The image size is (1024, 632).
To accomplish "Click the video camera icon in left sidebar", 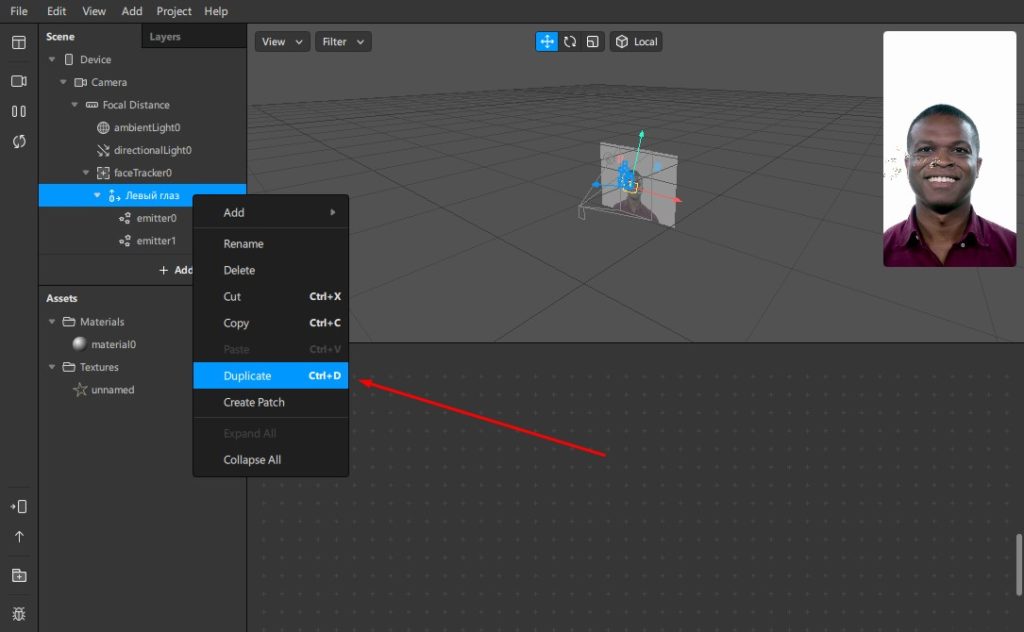I will click(x=19, y=81).
